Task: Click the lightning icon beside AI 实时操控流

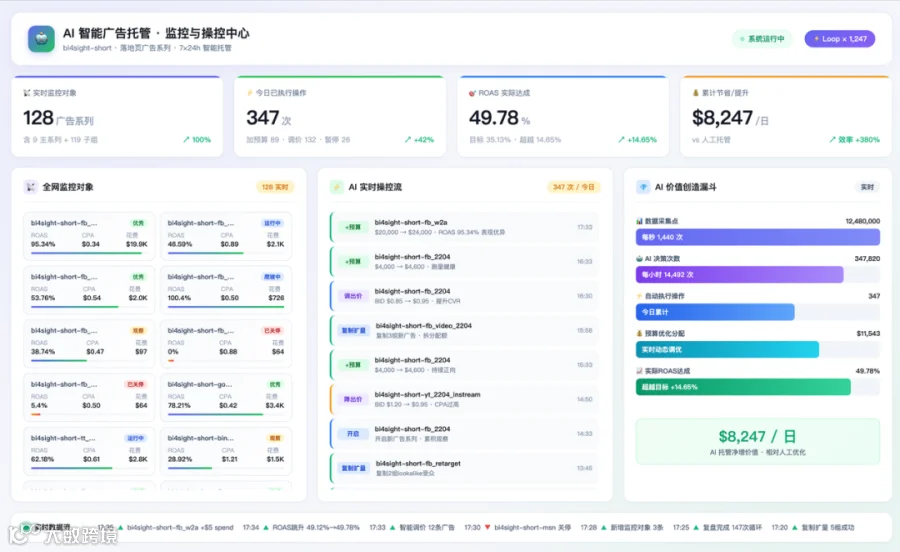Action: coord(336,187)
